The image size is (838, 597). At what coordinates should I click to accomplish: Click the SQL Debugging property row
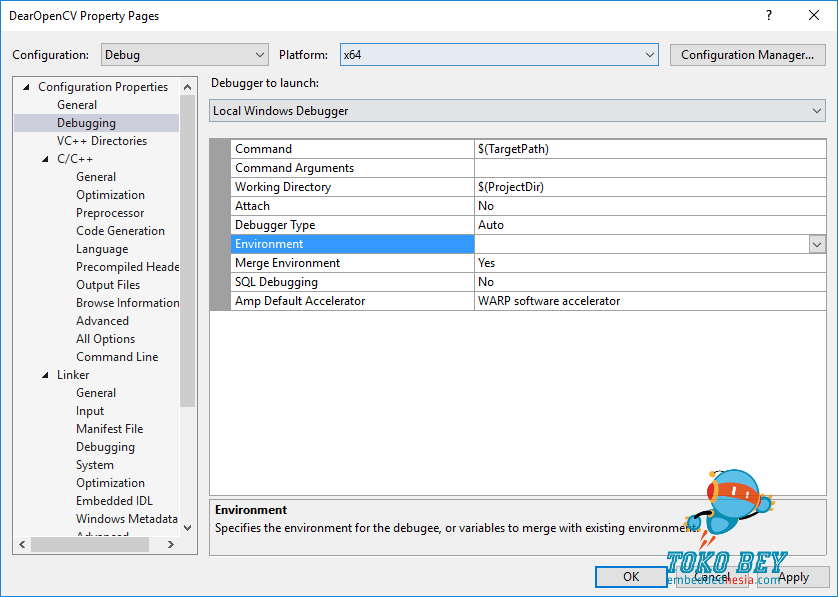(353, 282)
